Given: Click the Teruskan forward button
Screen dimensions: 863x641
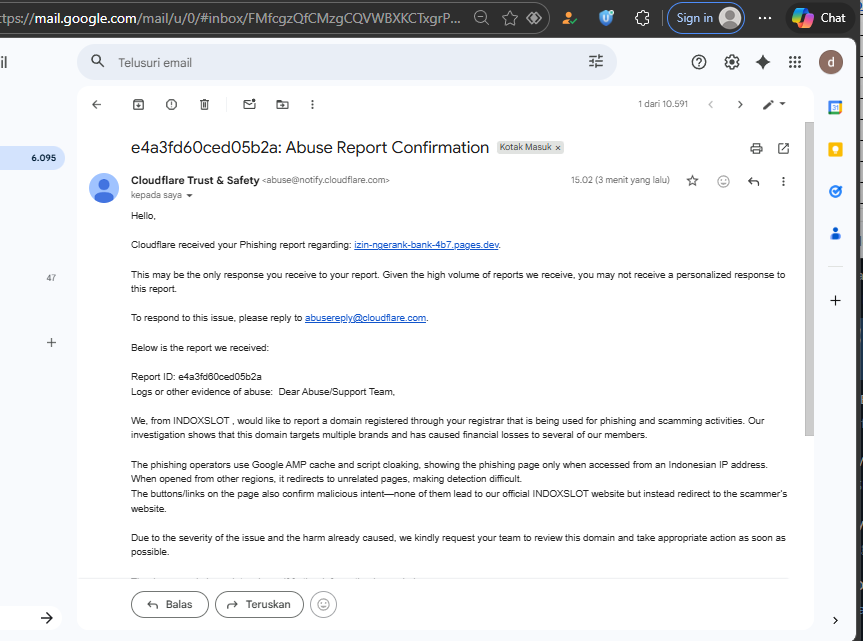Looking at the screenshot, I should click(x=259, y=604).
